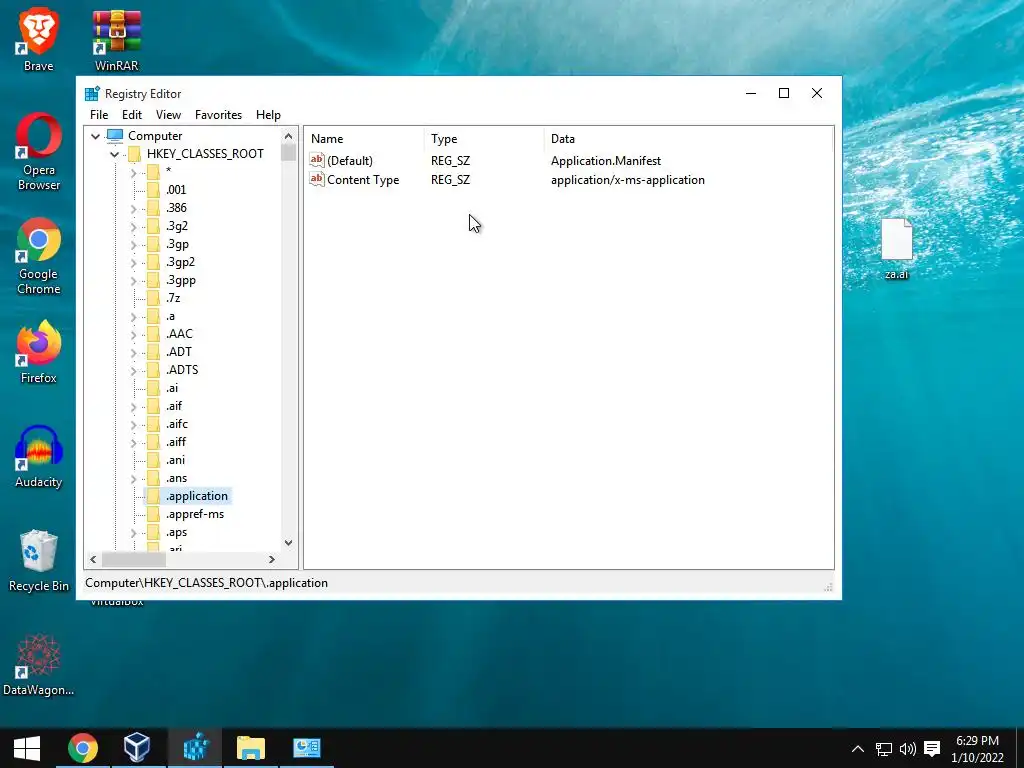
Task: Select the za.ai file on desktop
Action: (x=897, y=248)
